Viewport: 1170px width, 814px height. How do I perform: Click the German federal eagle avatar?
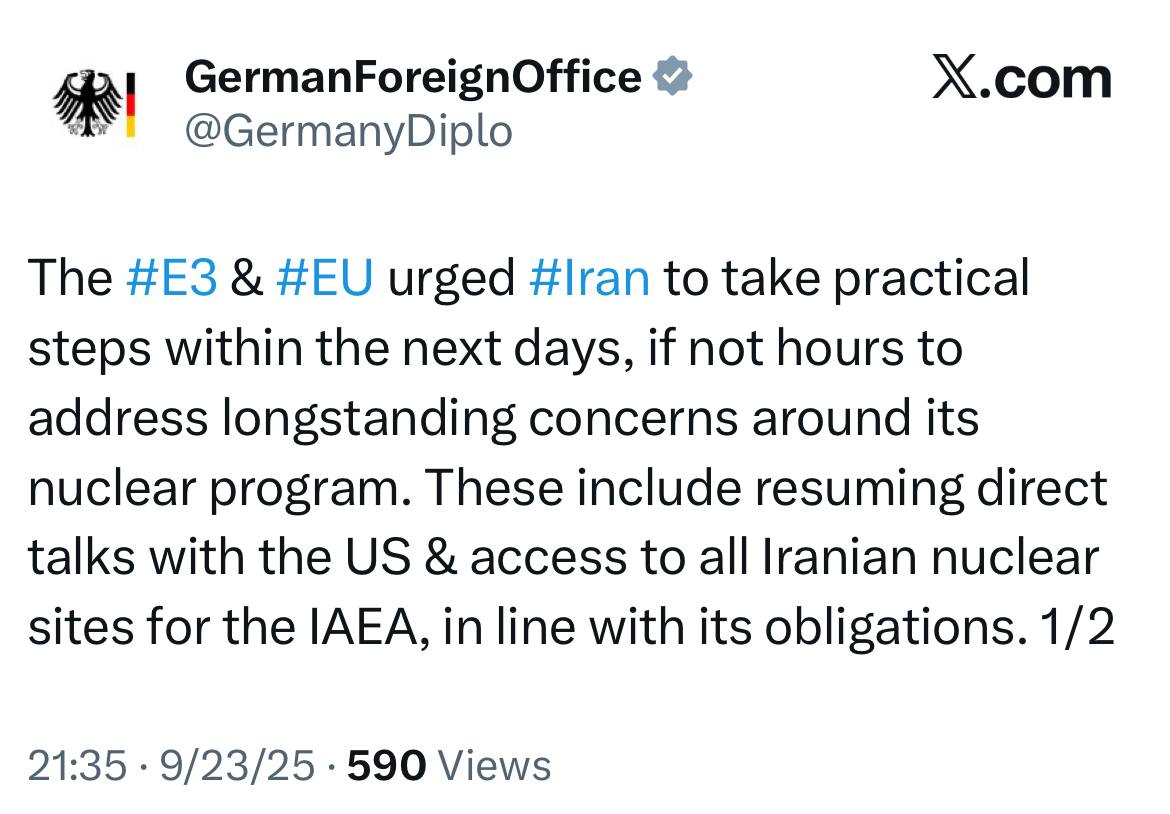(x=88, y=103)
